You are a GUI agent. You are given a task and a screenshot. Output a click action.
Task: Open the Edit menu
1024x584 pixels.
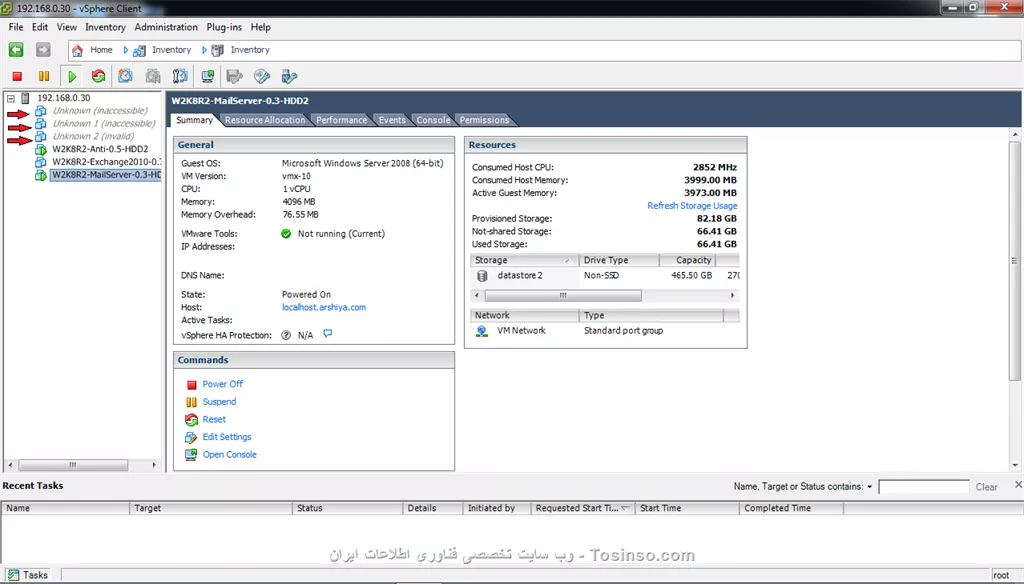point(40,27)
